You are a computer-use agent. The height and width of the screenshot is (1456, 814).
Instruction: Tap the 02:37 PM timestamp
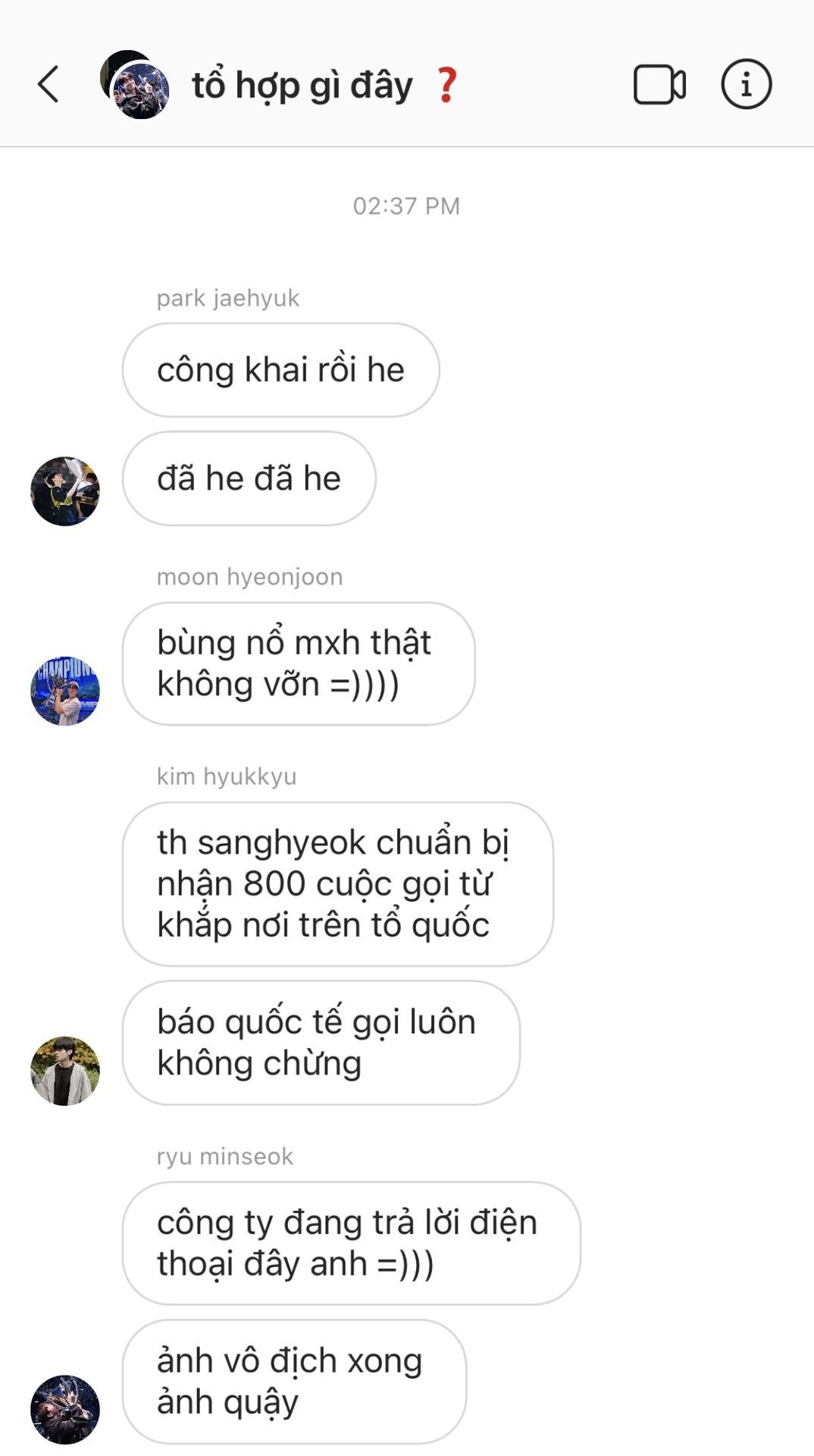point(406,206)
